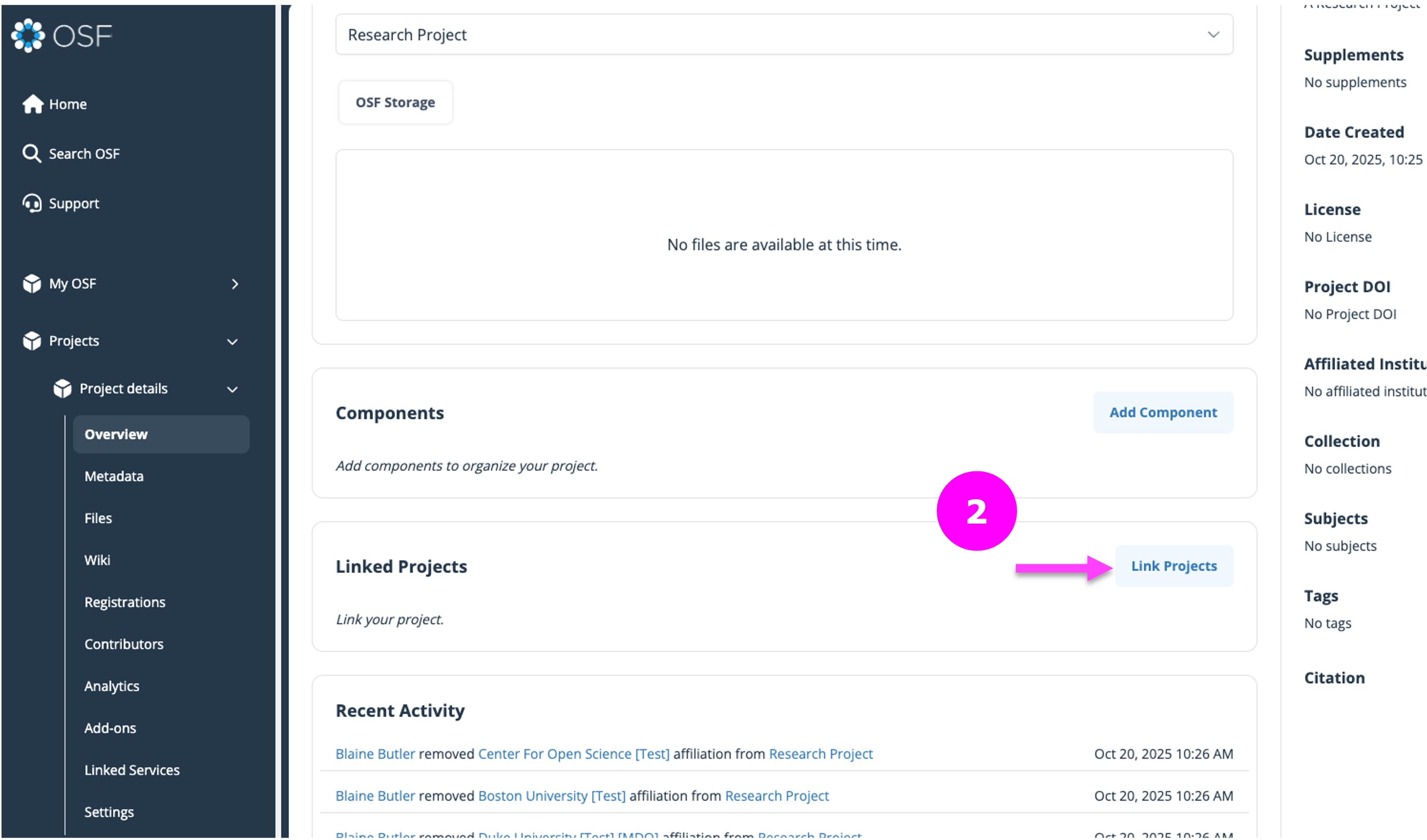Click the Search OSF magnifier icon
The image size is (1427, 840).
(x=31, y=153)
